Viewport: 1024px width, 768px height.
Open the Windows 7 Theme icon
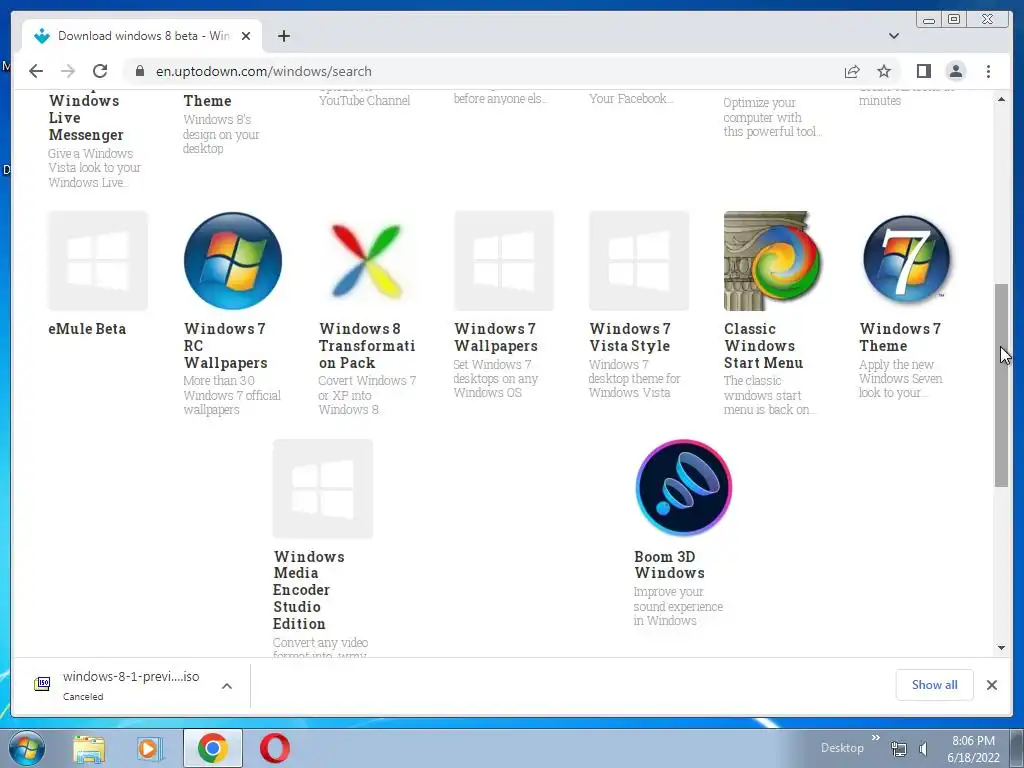908,261
